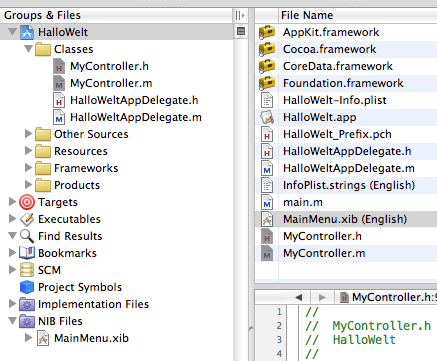437x361 pixels.
Task: Collapse the NIB Files group
Action: point(12,321)
